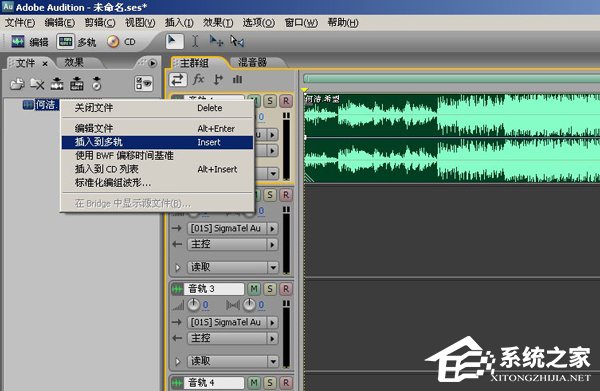600x391 pixels.
Task: Select the move/copy clip tool
Action: pyautogui.click(x=216, y=41)
